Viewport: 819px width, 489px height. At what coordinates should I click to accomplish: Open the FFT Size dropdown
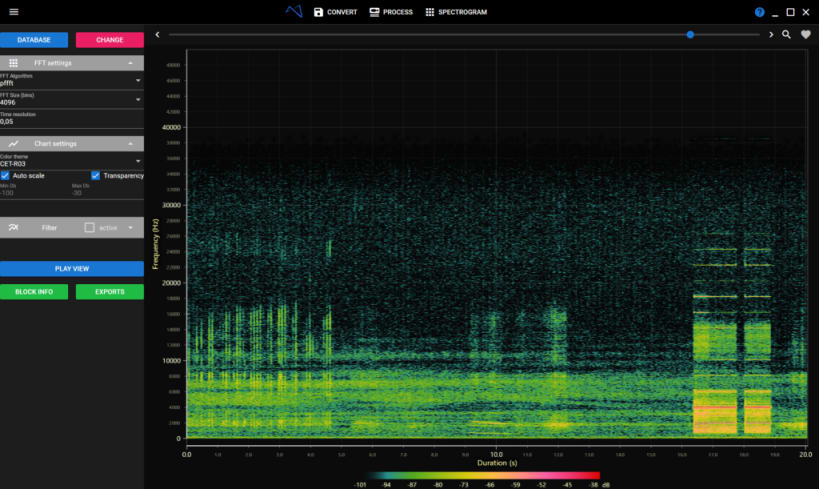pos(72,99)
